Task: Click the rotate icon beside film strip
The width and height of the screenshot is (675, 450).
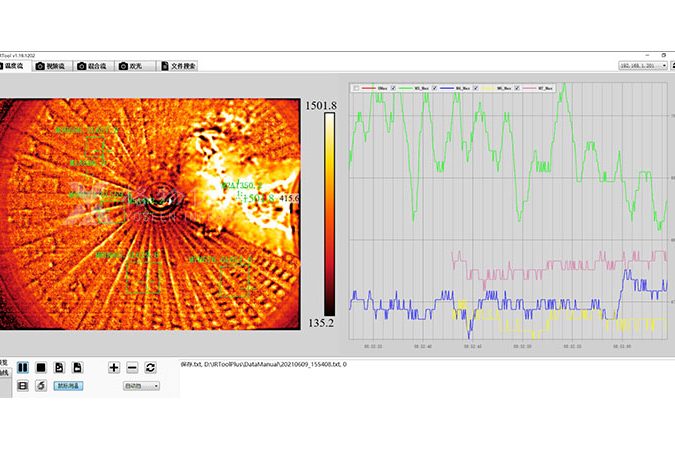Action: [x=40, y=385]
